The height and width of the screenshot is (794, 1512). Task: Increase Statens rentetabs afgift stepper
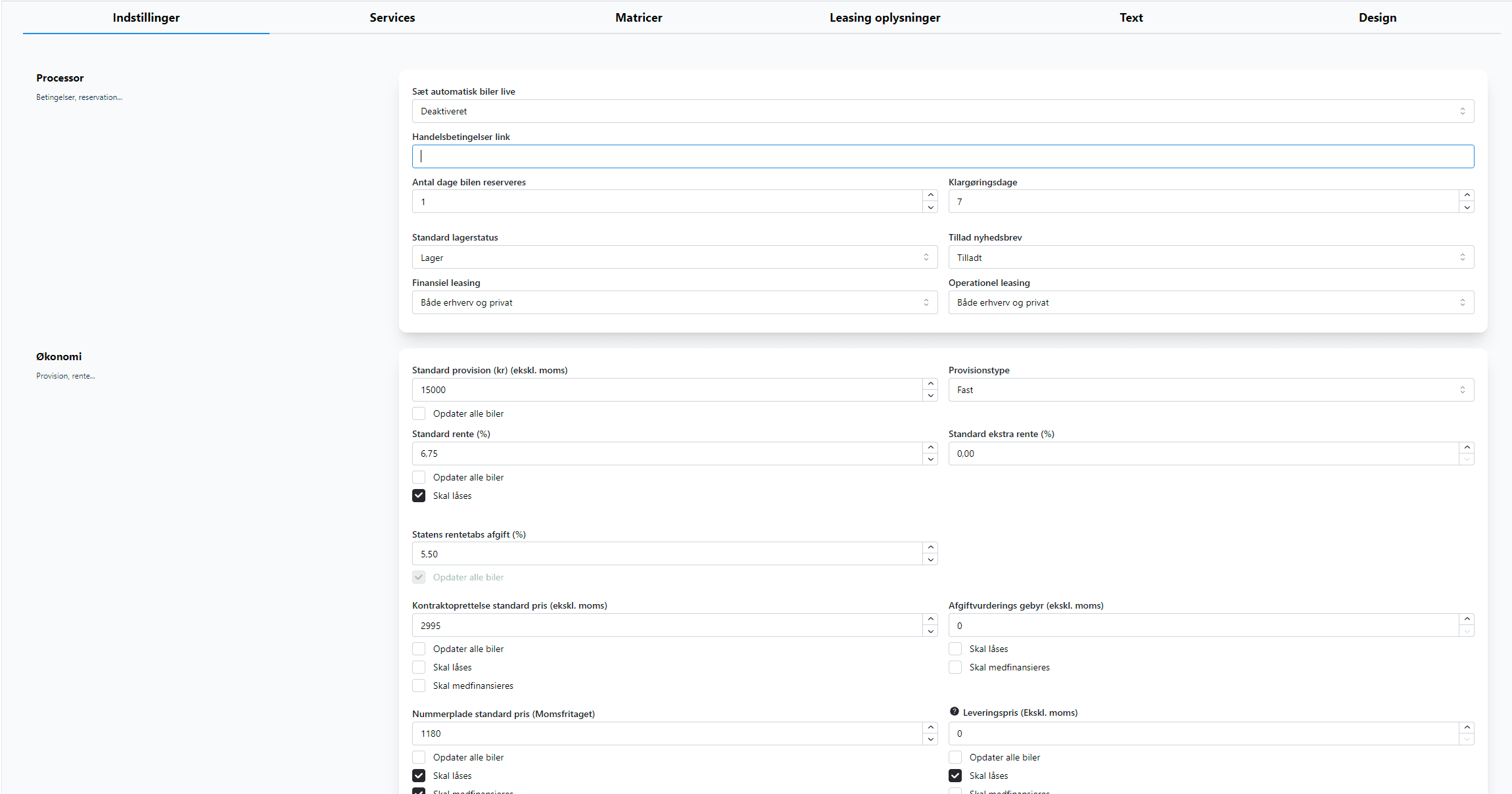tap(930, 548)
